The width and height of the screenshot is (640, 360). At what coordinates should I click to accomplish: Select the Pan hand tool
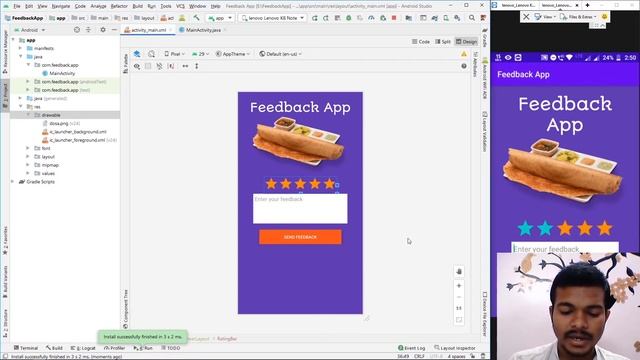click(x=459, y=272)
